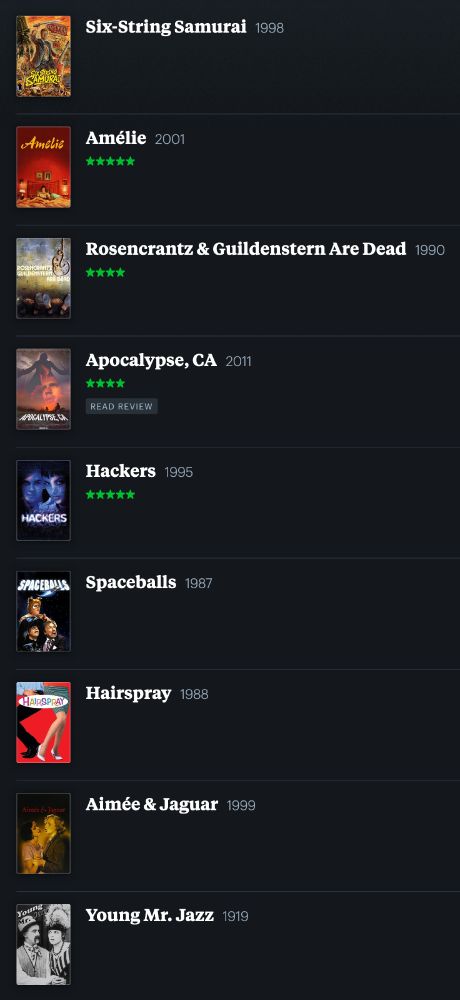Open the Six-String Samurai title link
The width and height of the screenshot is (460, 1000).
click(x=166, y=27)
